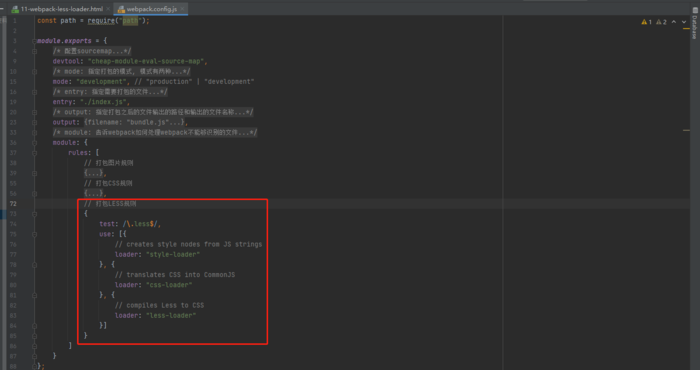Go to previous highlighted error arrow
Viewport: 700px width, 370px height.
674,22
